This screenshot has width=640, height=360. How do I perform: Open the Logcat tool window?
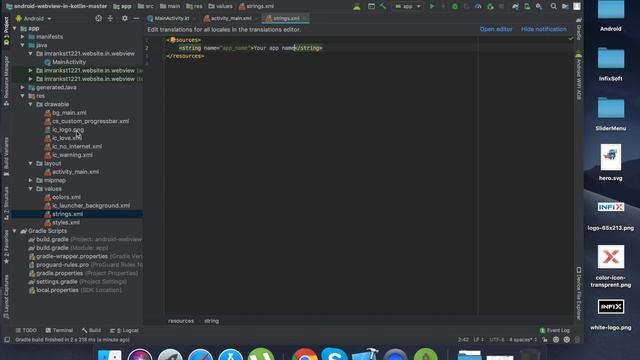124,330
